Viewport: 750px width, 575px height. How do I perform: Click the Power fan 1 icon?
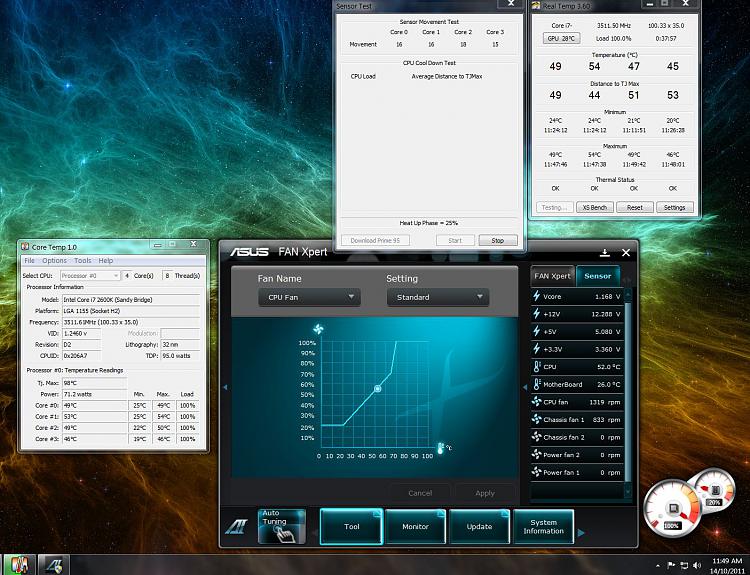pos(537,472)
